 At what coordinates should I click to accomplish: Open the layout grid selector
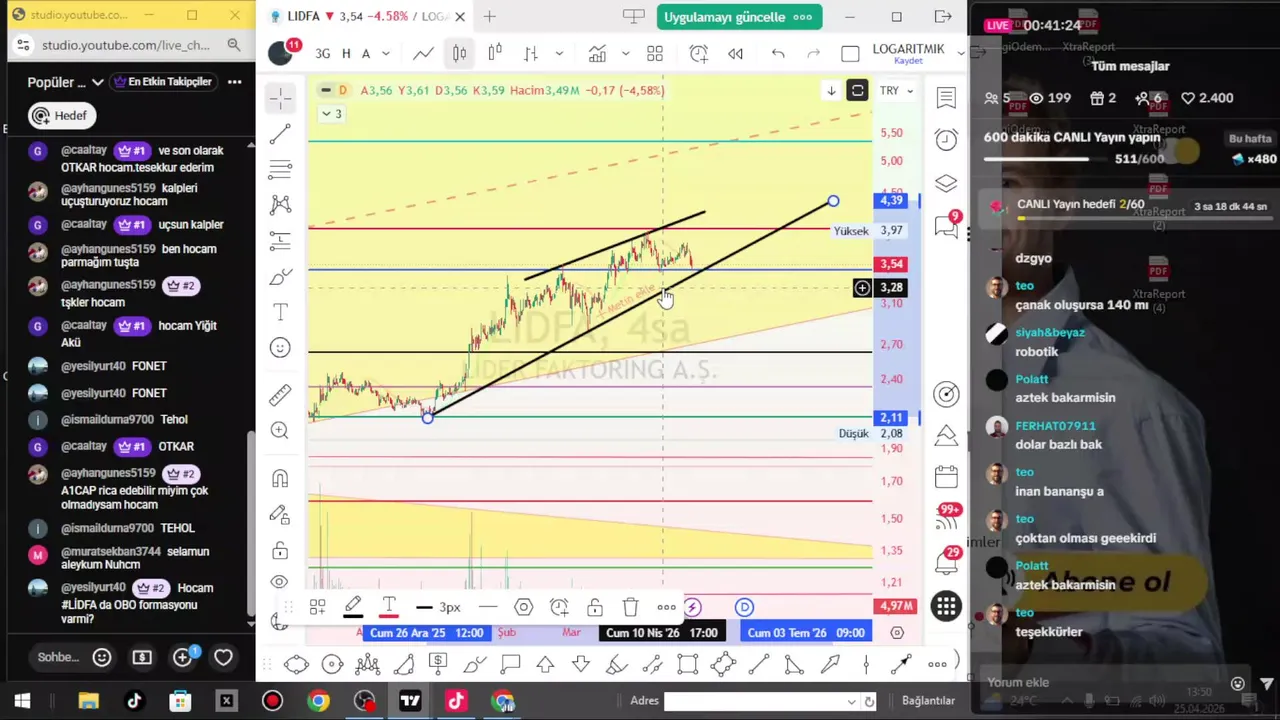pyautogui.click(x=655, y=53)
